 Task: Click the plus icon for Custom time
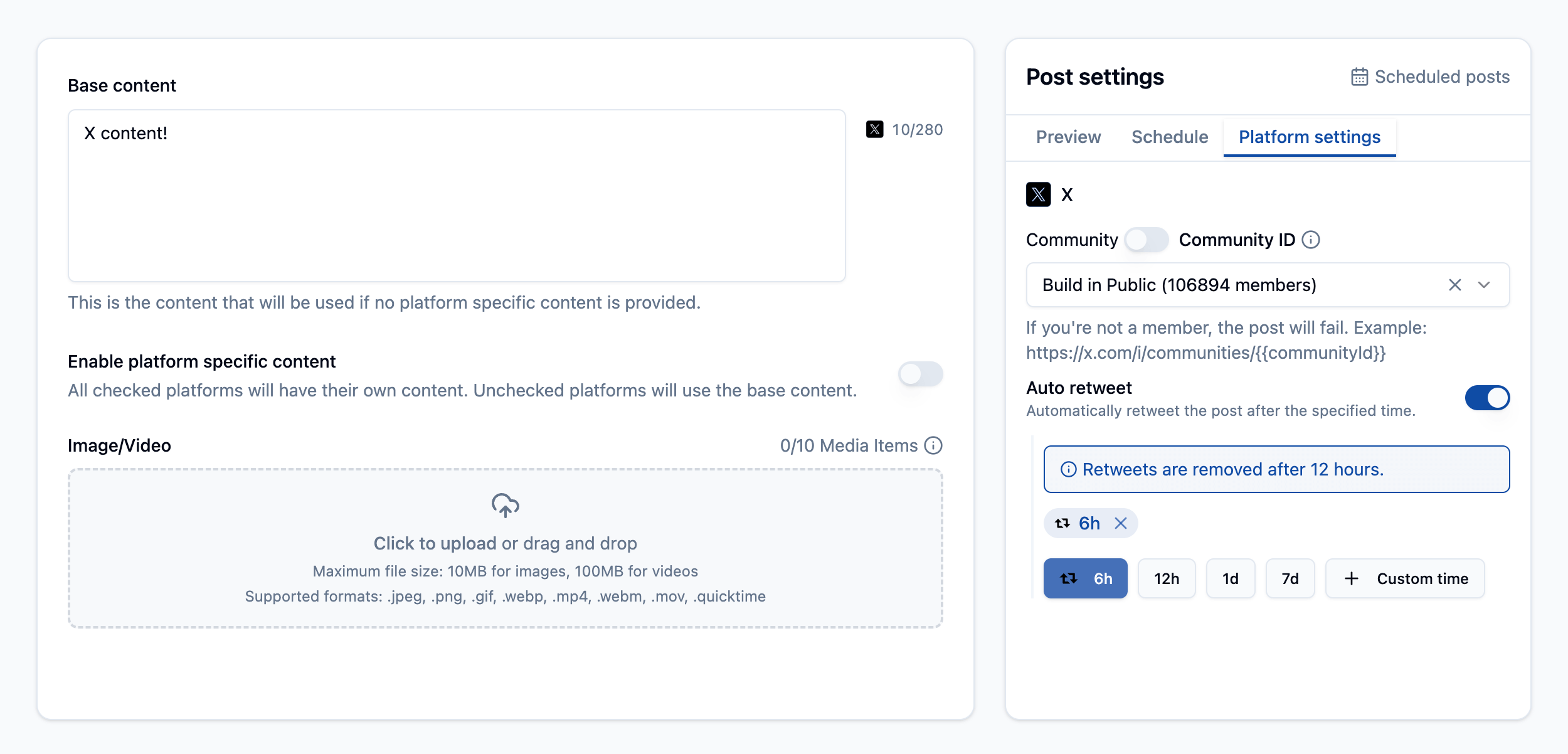(1352, 578)
